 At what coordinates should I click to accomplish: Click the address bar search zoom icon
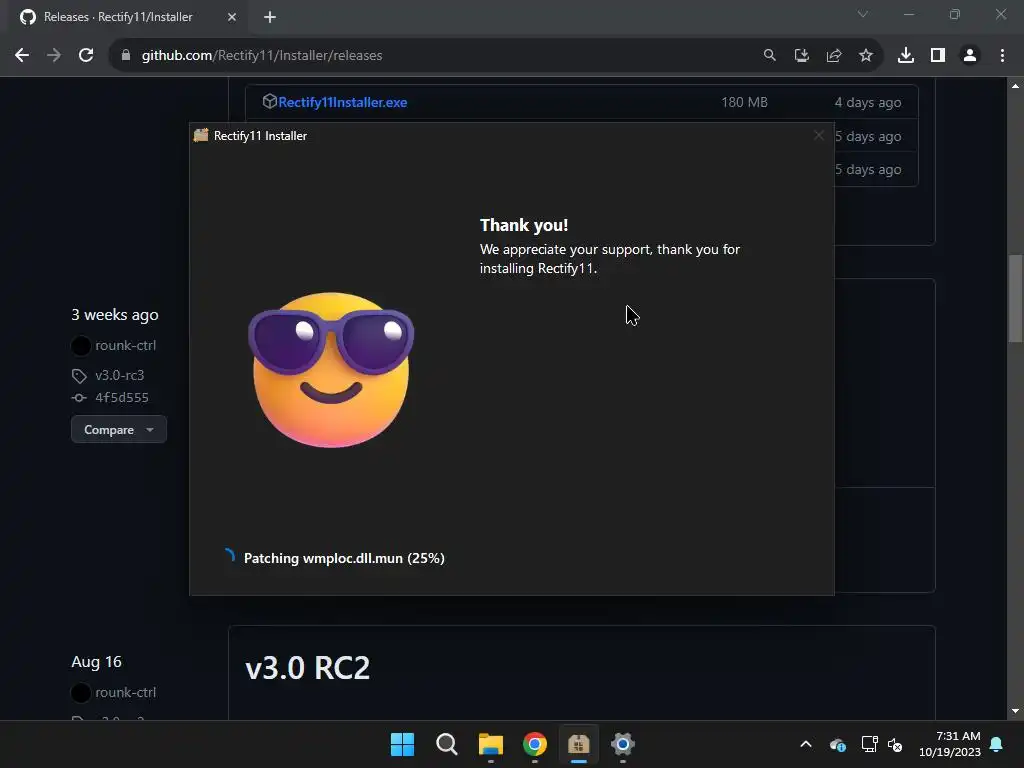(769, 56)
